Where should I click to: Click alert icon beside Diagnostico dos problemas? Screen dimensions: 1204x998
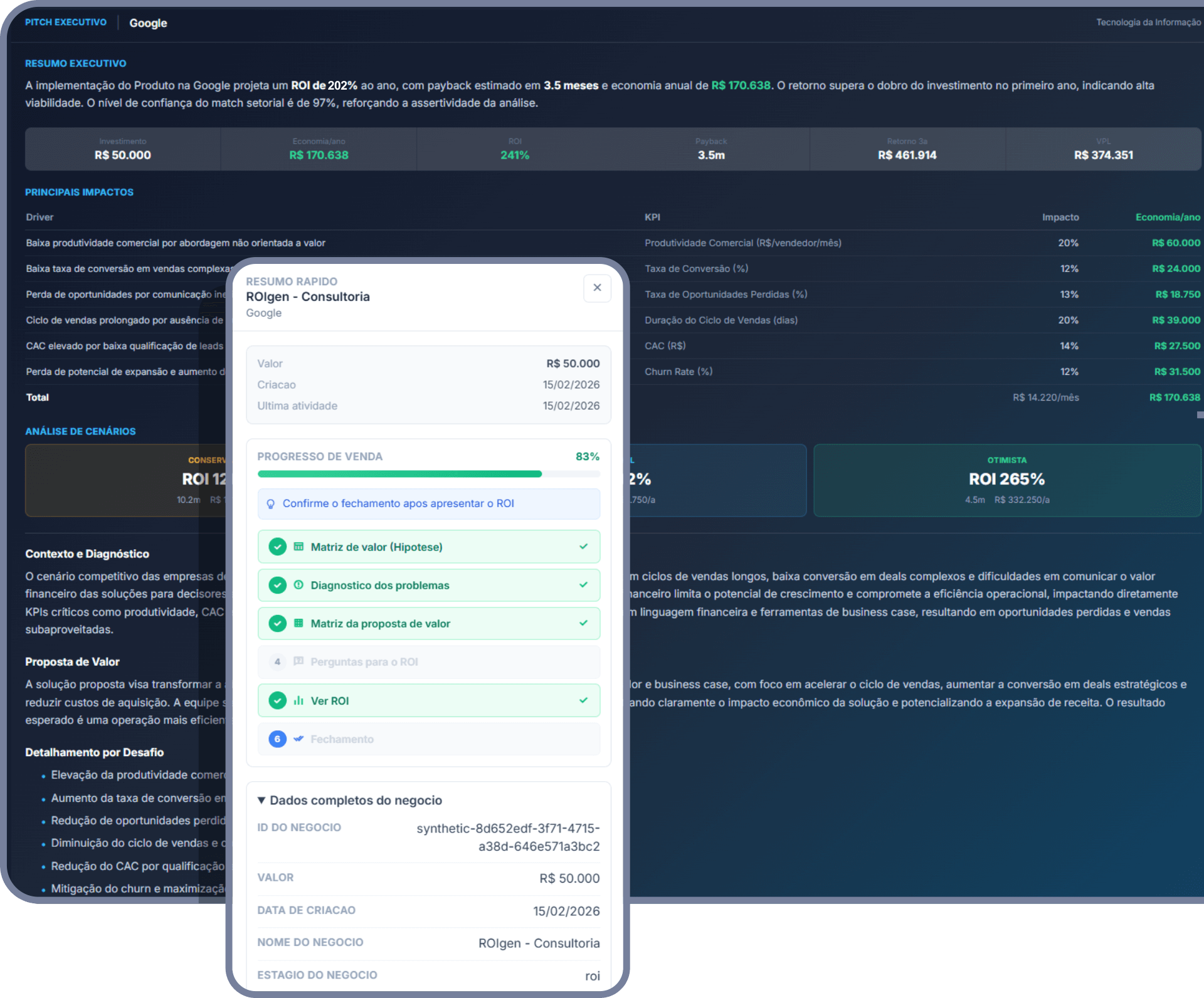click(298, 585)
